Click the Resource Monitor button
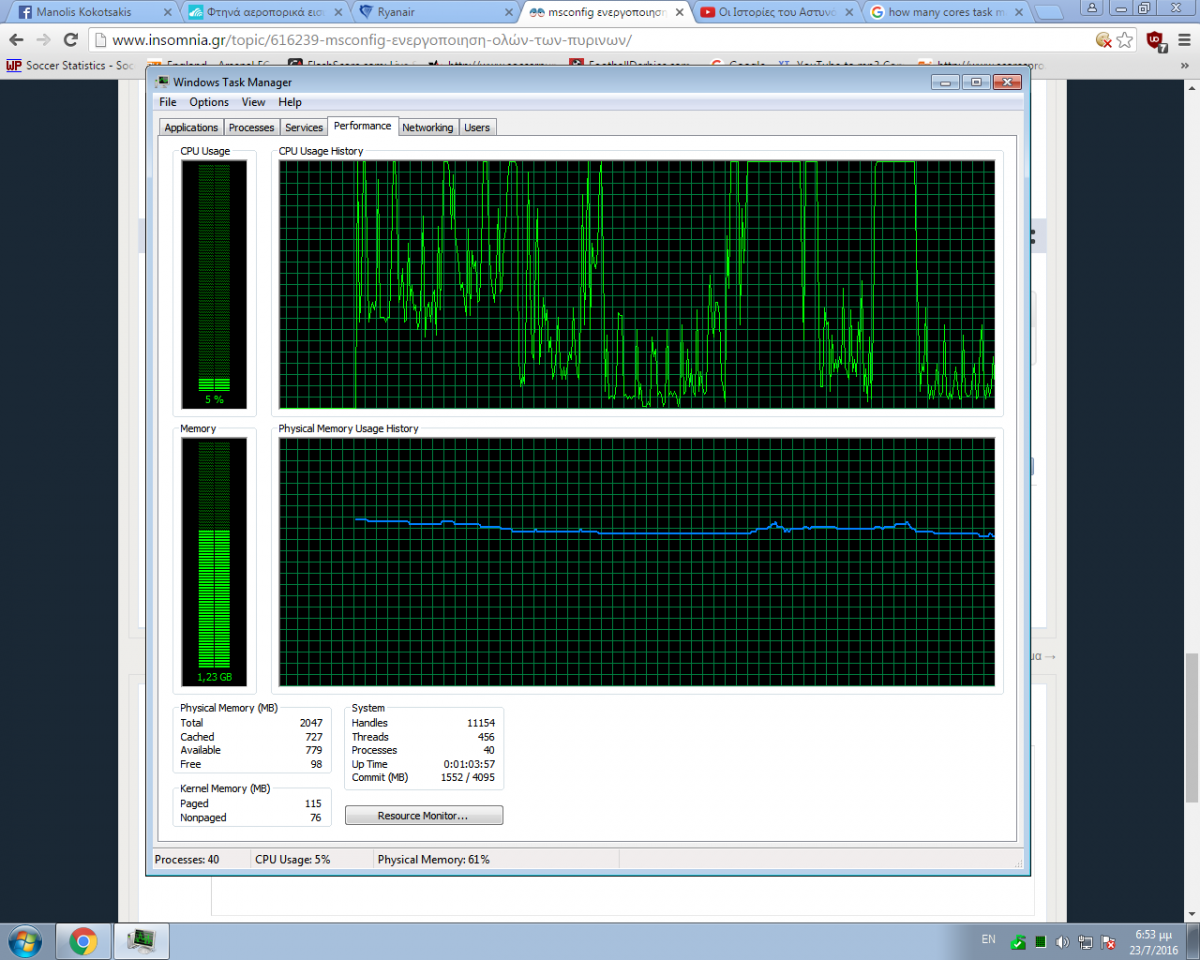The image size is (1200, 960). point(423,816)
